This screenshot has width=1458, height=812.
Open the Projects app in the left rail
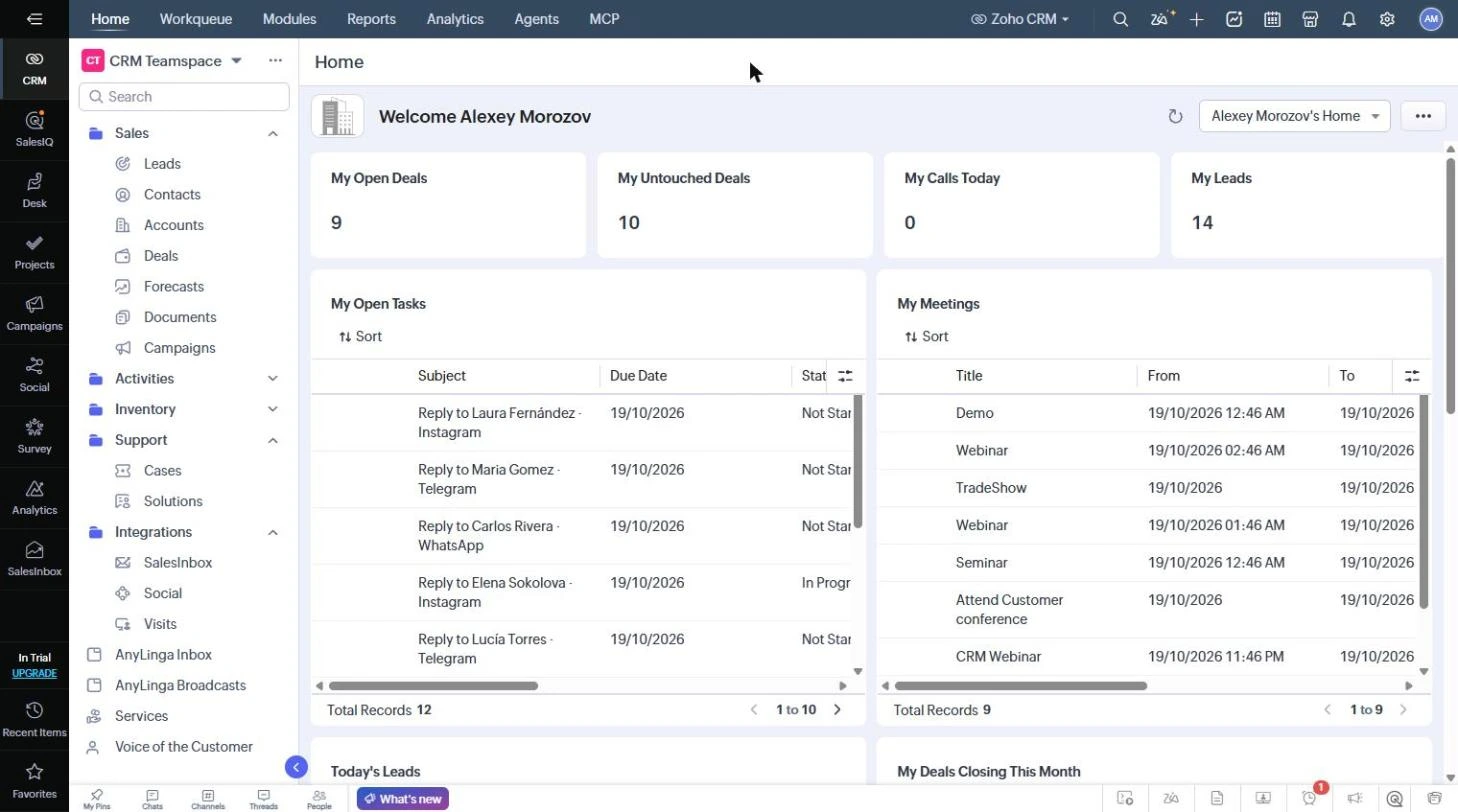(x=34, y=252)
